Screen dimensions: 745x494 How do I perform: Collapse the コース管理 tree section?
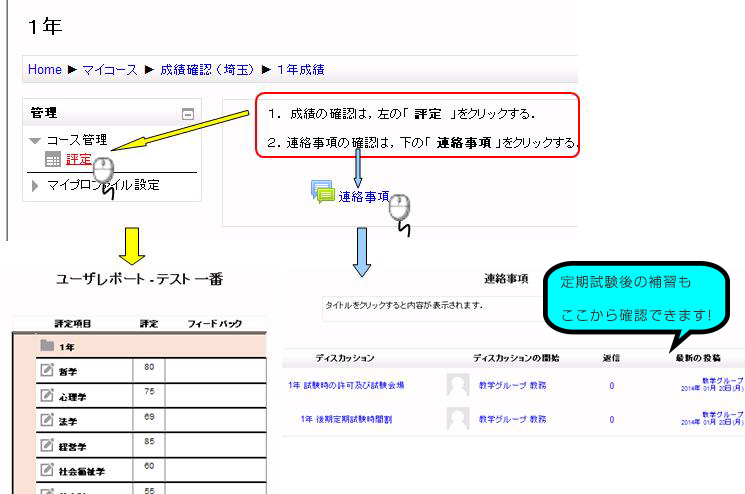(x=35, y=141)
